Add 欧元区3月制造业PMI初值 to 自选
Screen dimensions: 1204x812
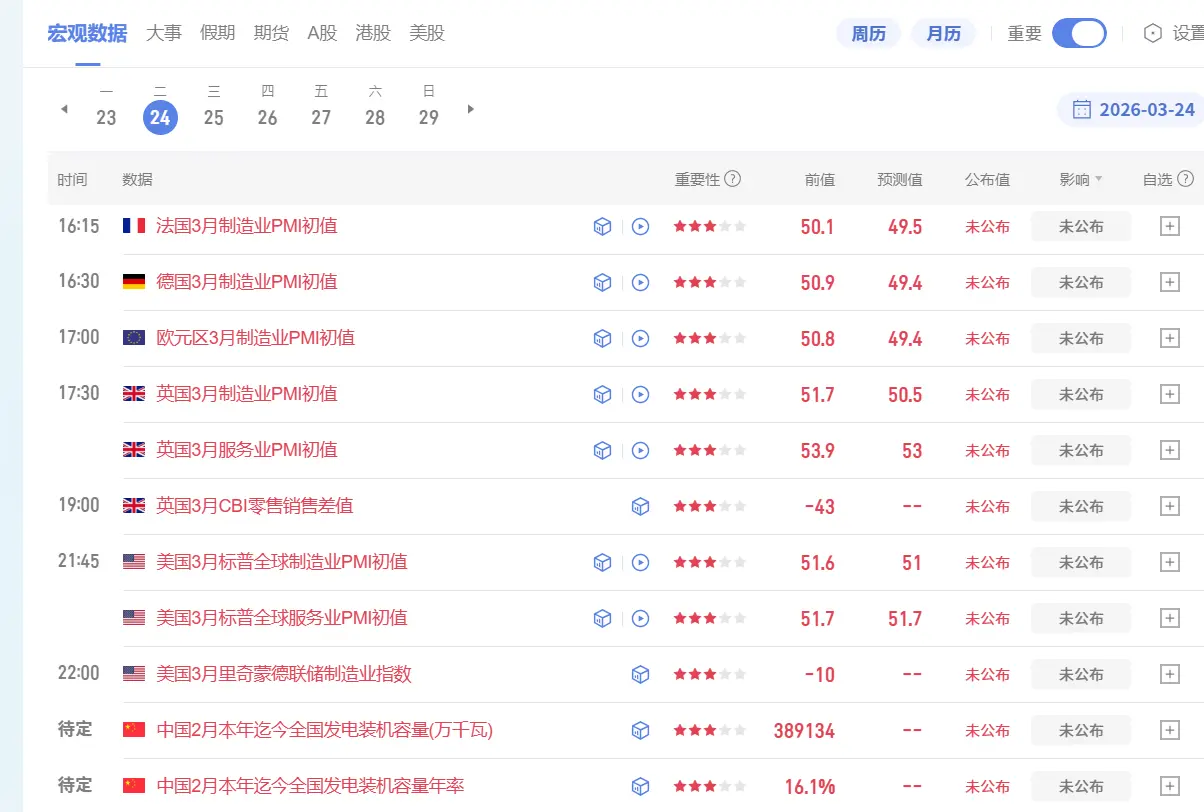pyautogui.click(x=1169, y=339)
